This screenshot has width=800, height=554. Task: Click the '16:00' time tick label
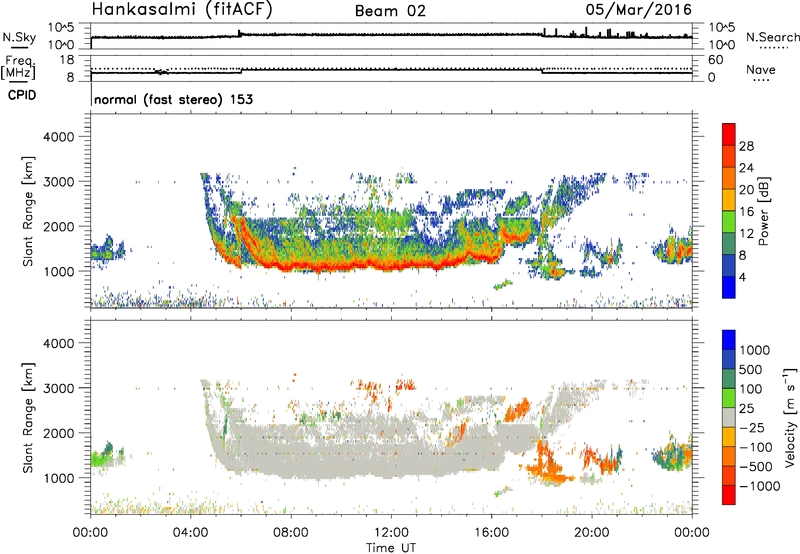pos(491,533)
